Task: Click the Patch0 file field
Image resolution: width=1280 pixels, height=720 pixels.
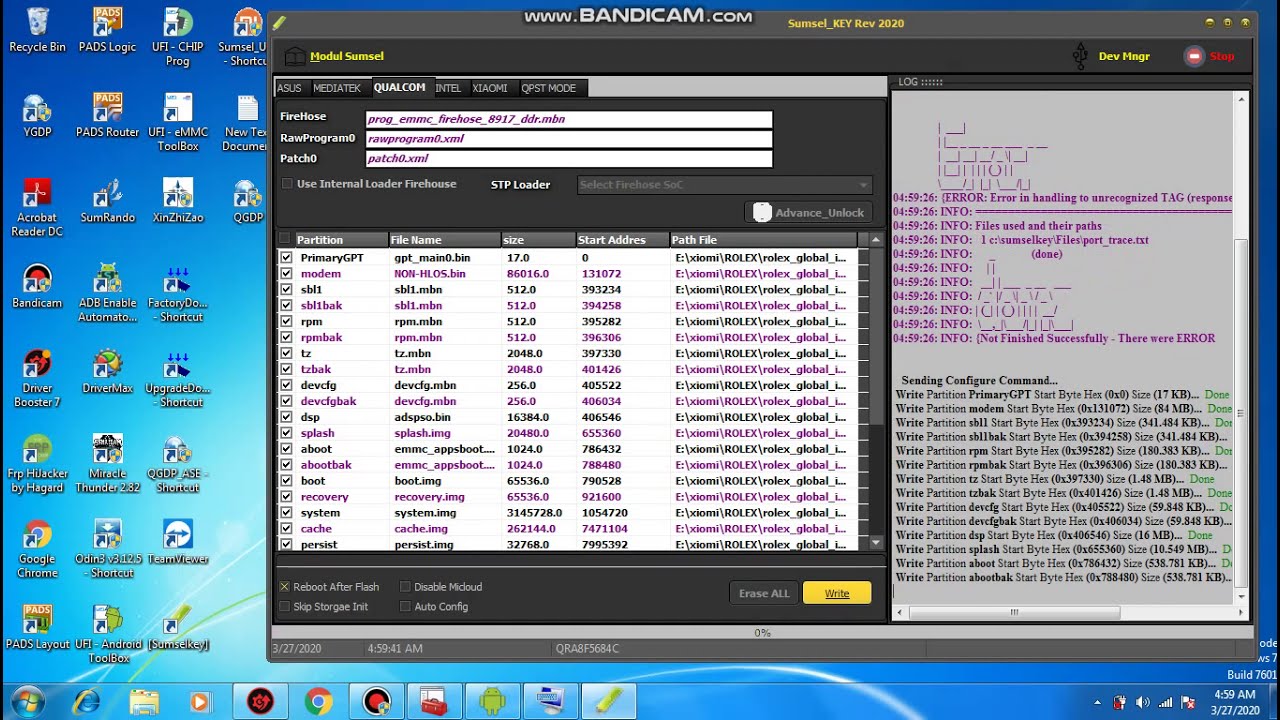Action: [569, 159]
